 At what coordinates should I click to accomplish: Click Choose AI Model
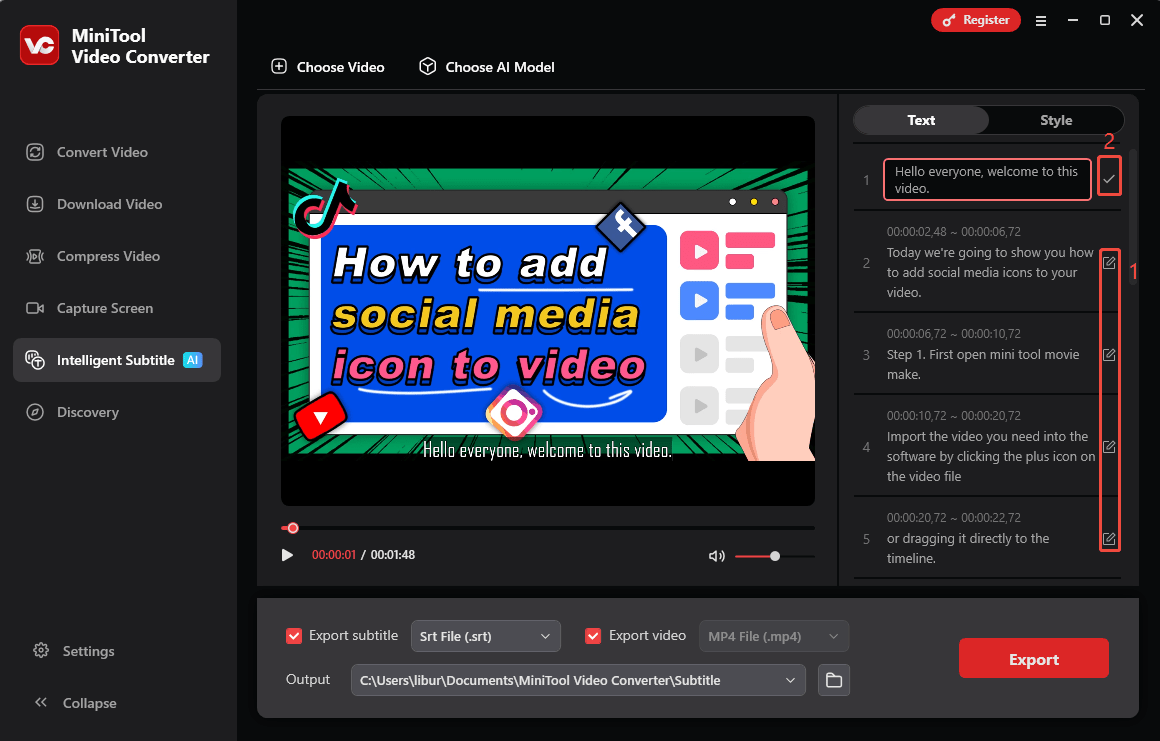pos(487,67)
